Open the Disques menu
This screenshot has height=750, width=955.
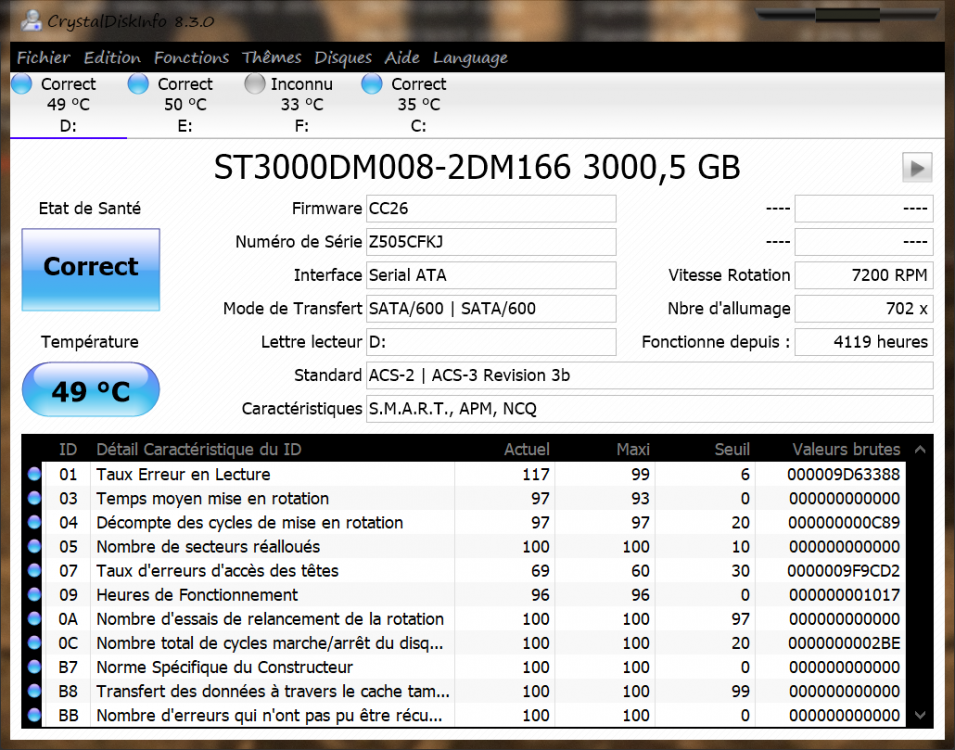click(343, 58)
